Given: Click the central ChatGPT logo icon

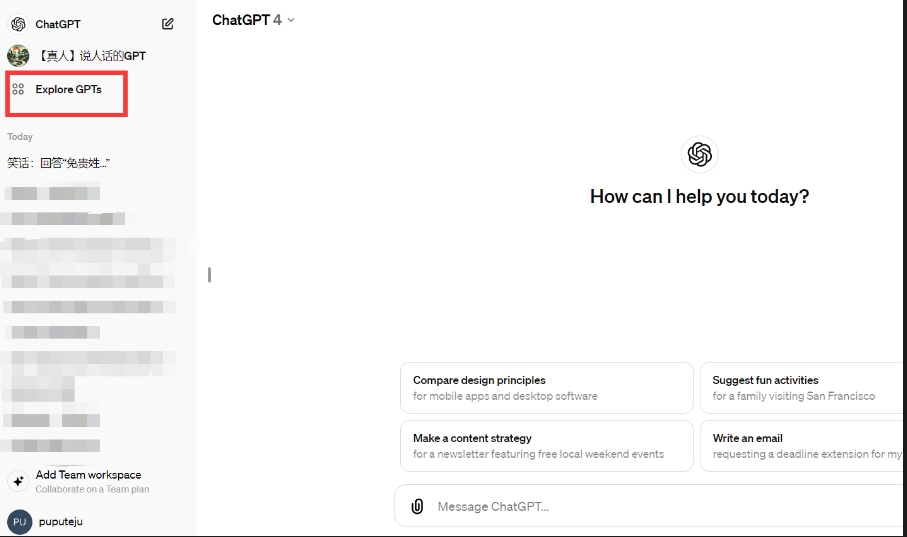Looking at the screenshot, I should pos(699,154).
